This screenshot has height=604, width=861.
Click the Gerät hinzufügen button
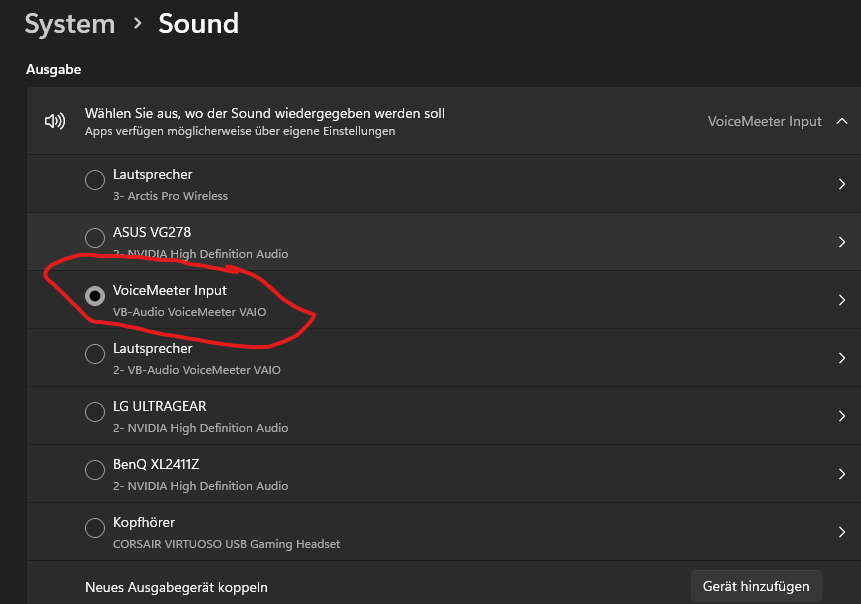point(756,587)
